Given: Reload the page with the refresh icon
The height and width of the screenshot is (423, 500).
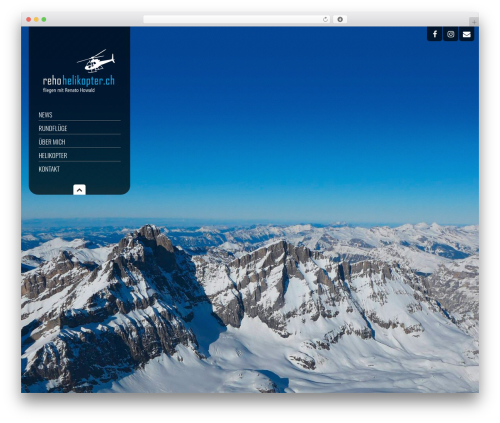Looking at the screenshot, I should 325,19.
